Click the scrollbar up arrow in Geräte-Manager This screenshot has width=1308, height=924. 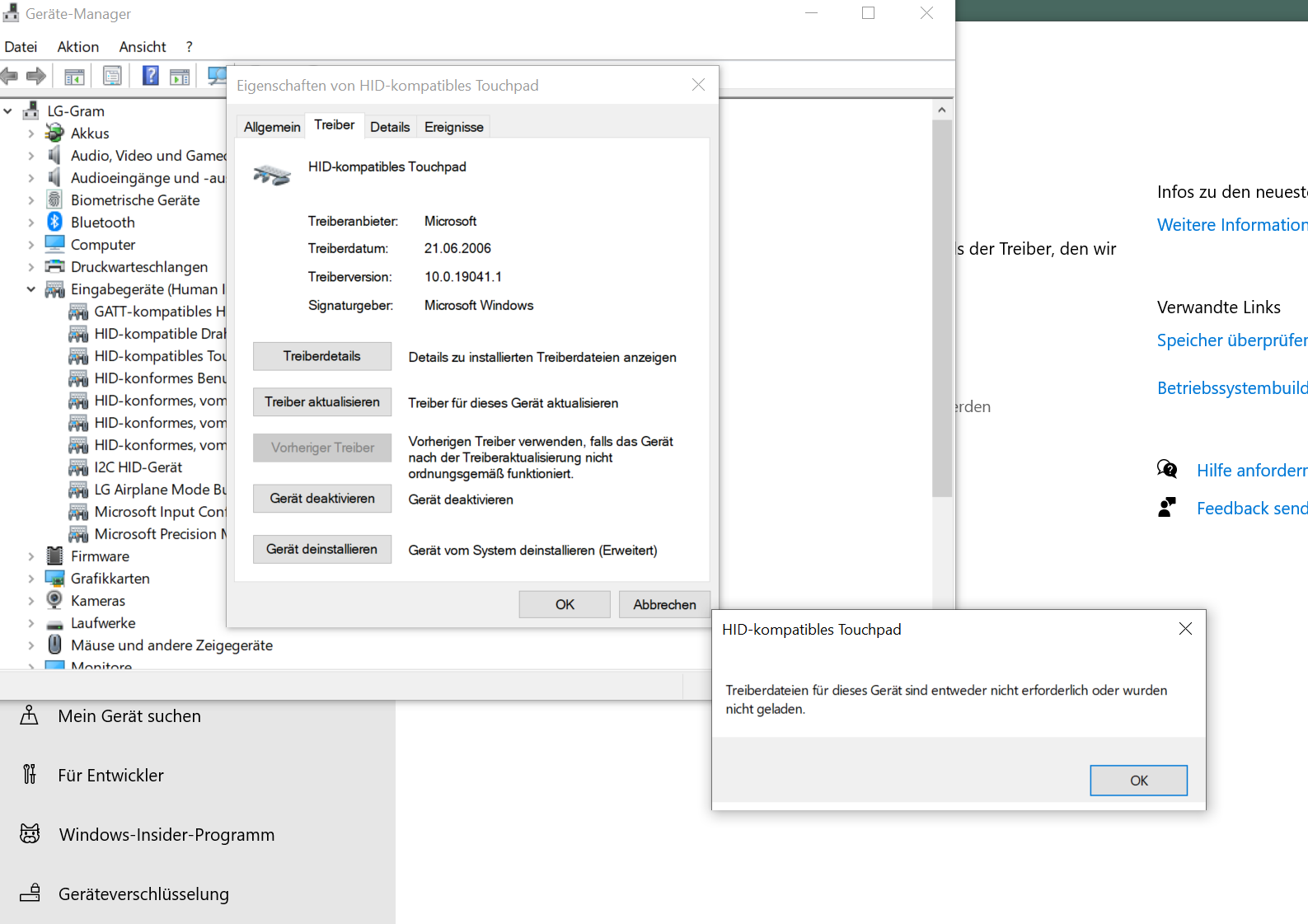(x=942, y=110)
